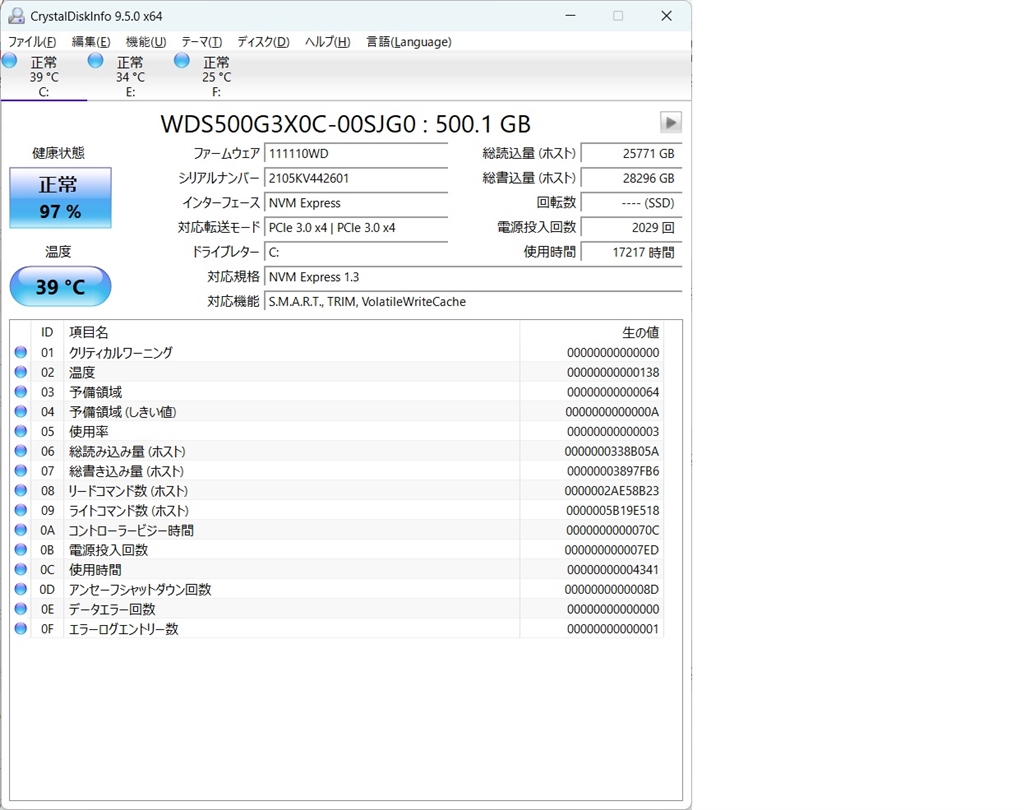Click status icon for 0C 使用時間 row
The width and height of the screenshot is (1024, 810).
[21, 569]
